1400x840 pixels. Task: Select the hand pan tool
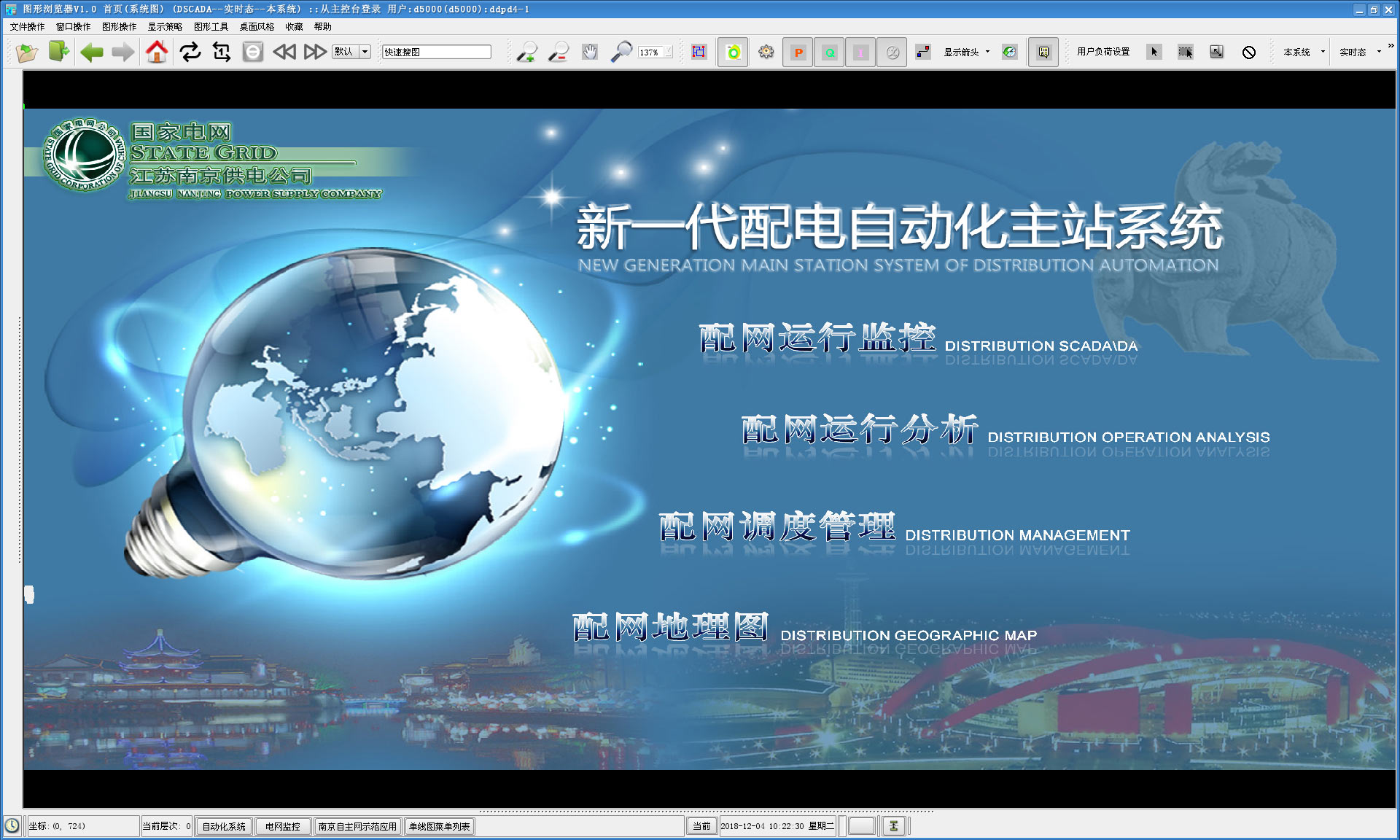coord(590,52)
